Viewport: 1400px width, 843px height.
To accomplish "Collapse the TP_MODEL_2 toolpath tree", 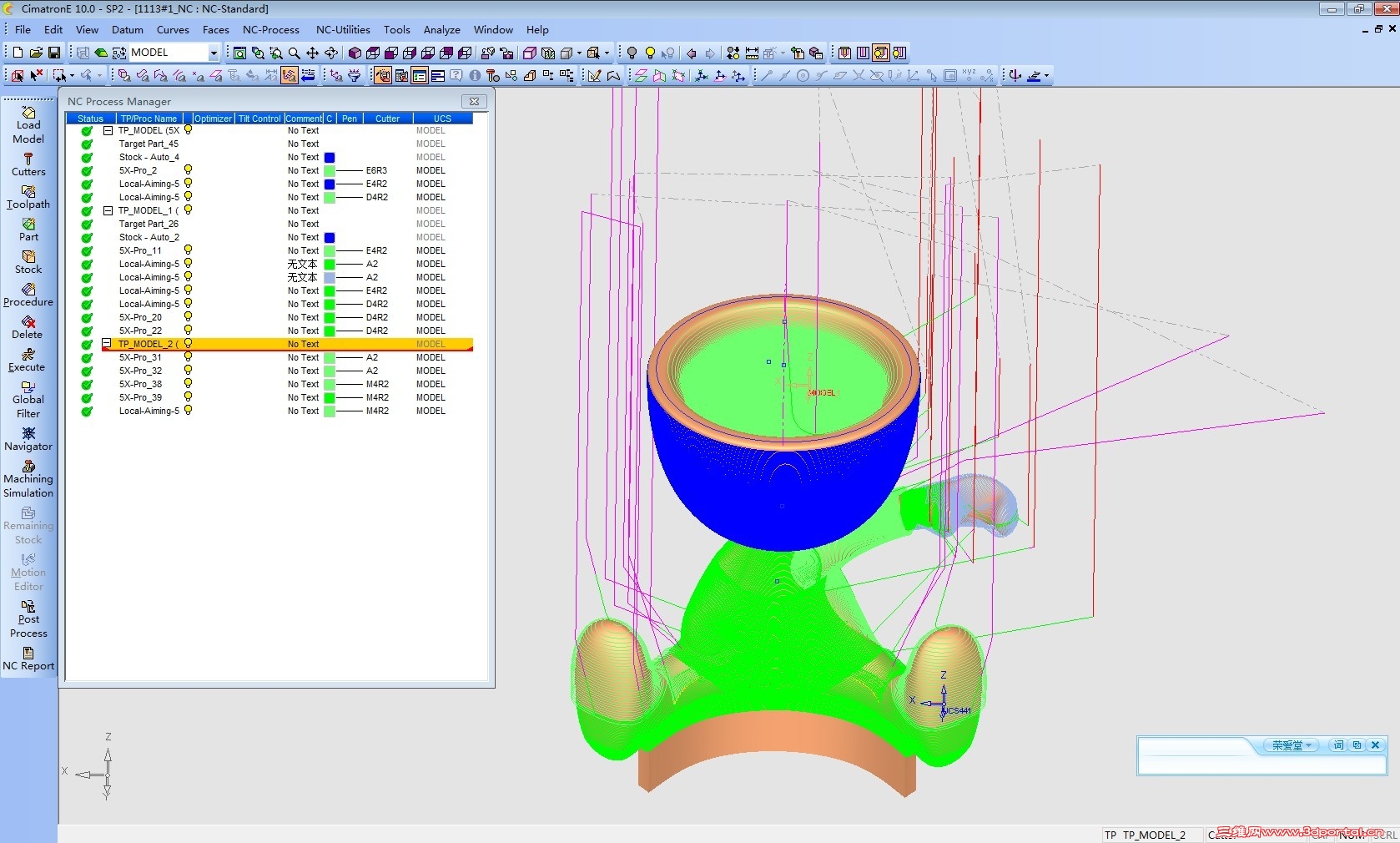I will [108, 344].
